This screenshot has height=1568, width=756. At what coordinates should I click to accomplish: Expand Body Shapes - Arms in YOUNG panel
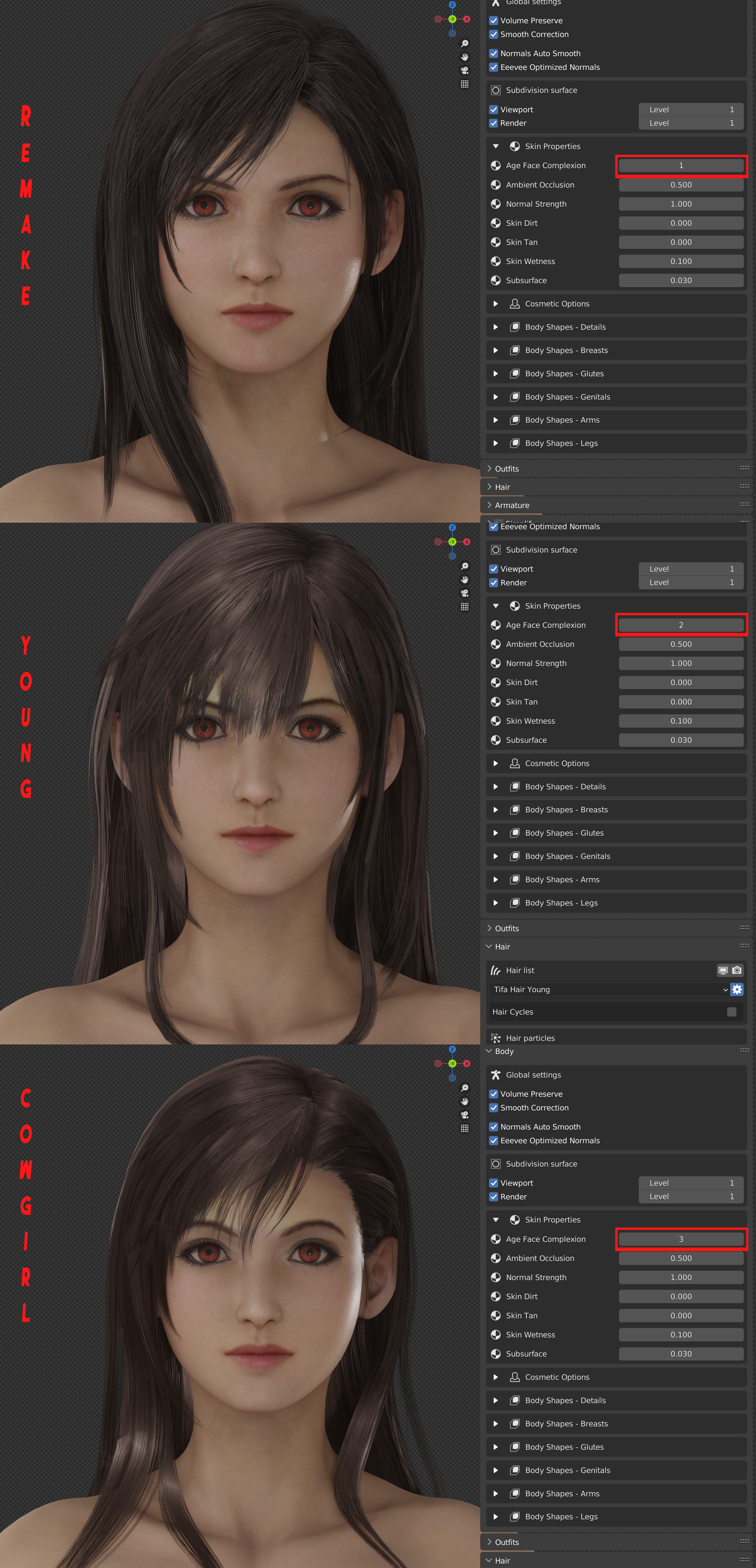click(496, 880)
